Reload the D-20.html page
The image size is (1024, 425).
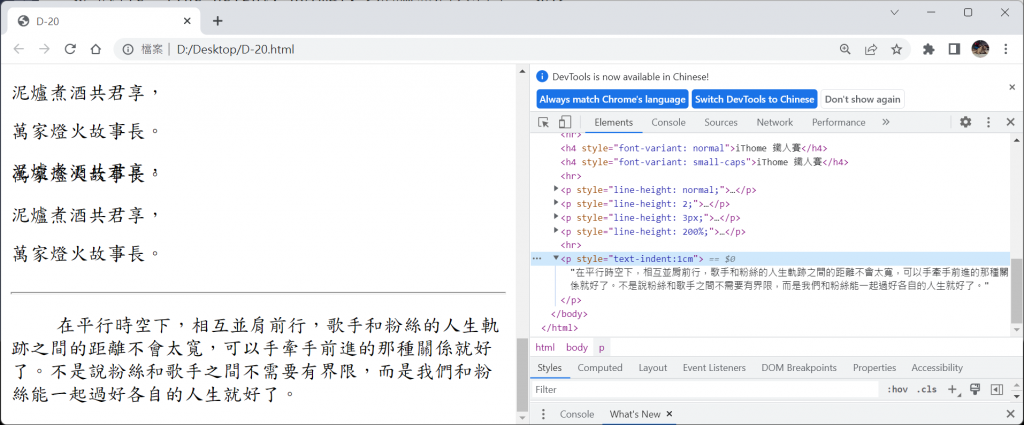pos(70,49)
